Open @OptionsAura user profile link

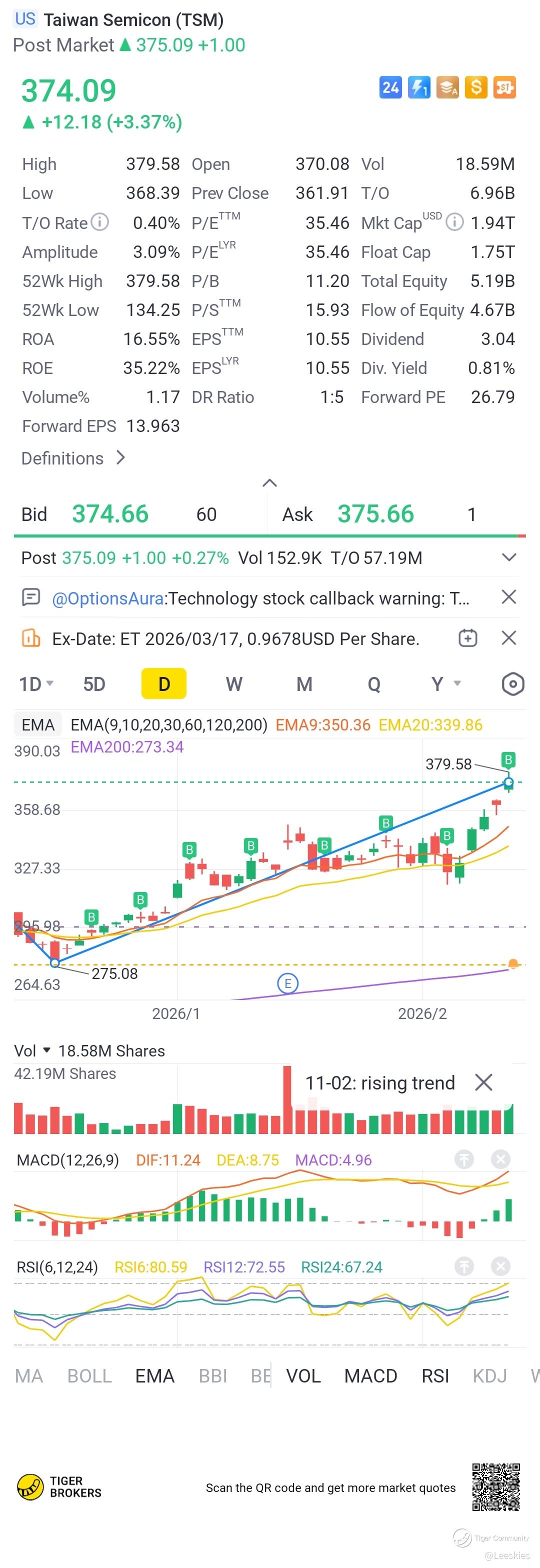coord(108,598)
